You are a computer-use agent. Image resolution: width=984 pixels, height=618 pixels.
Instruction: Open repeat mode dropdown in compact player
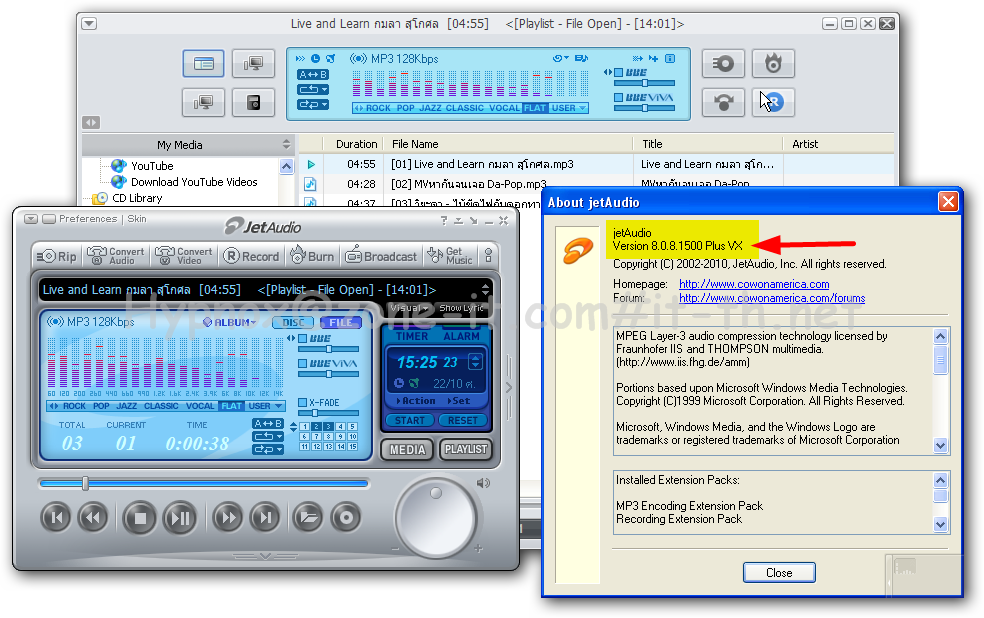pyautogui.click(x=268, y=436)
